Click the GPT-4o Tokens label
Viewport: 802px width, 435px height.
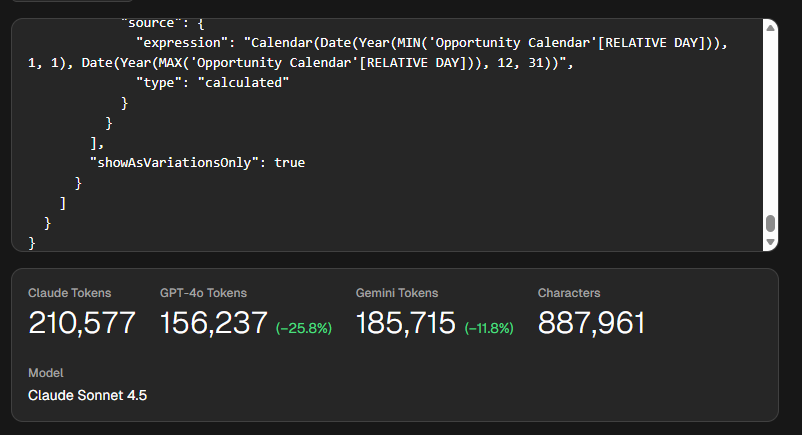tap(203, 293)
